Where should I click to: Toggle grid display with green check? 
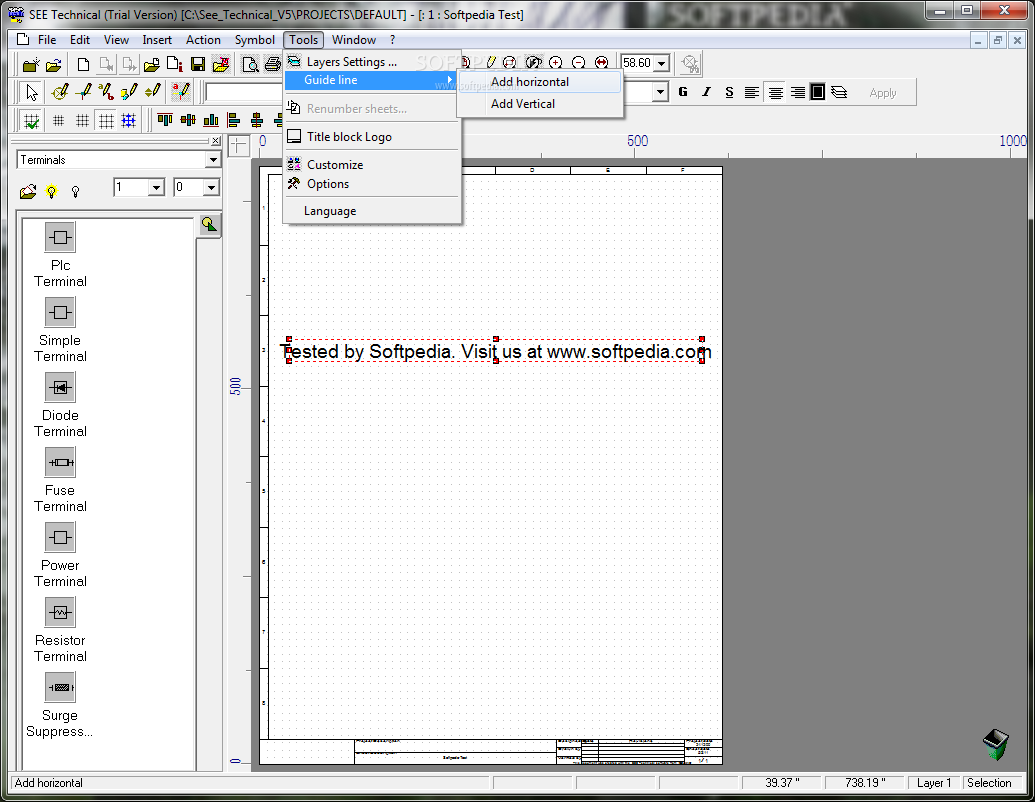(31, 121)
